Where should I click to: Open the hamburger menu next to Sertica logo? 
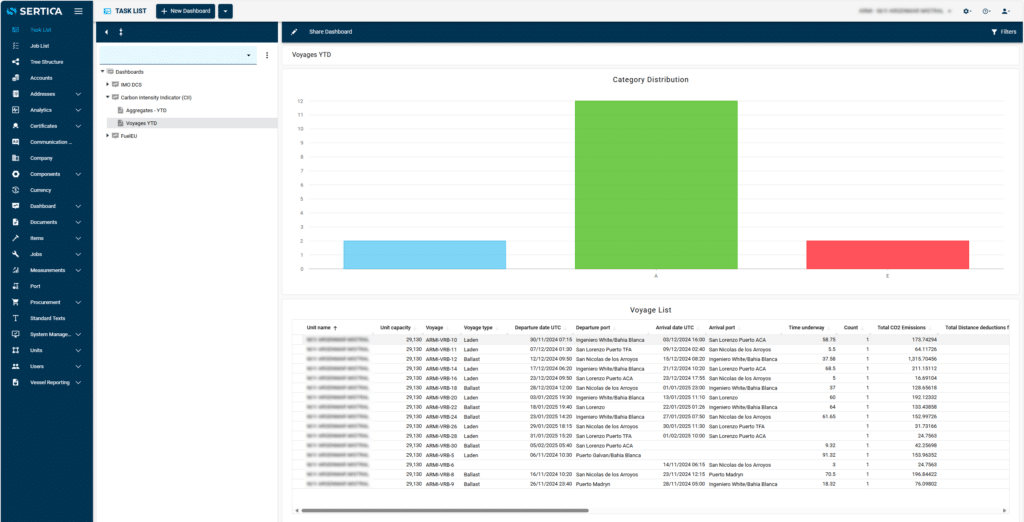78,11
